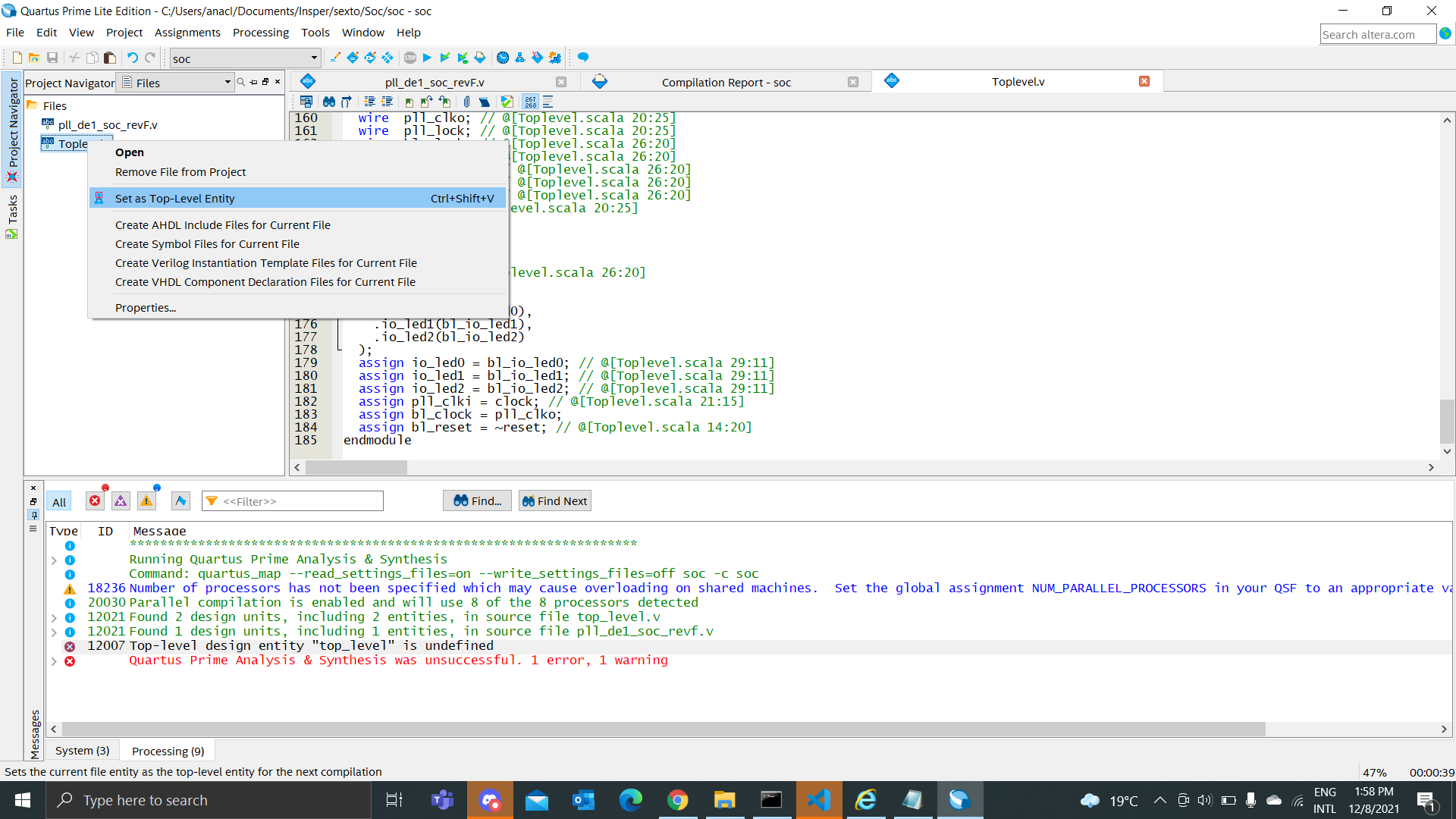Open the Platform Designer icon

click(x=555, y=58)
